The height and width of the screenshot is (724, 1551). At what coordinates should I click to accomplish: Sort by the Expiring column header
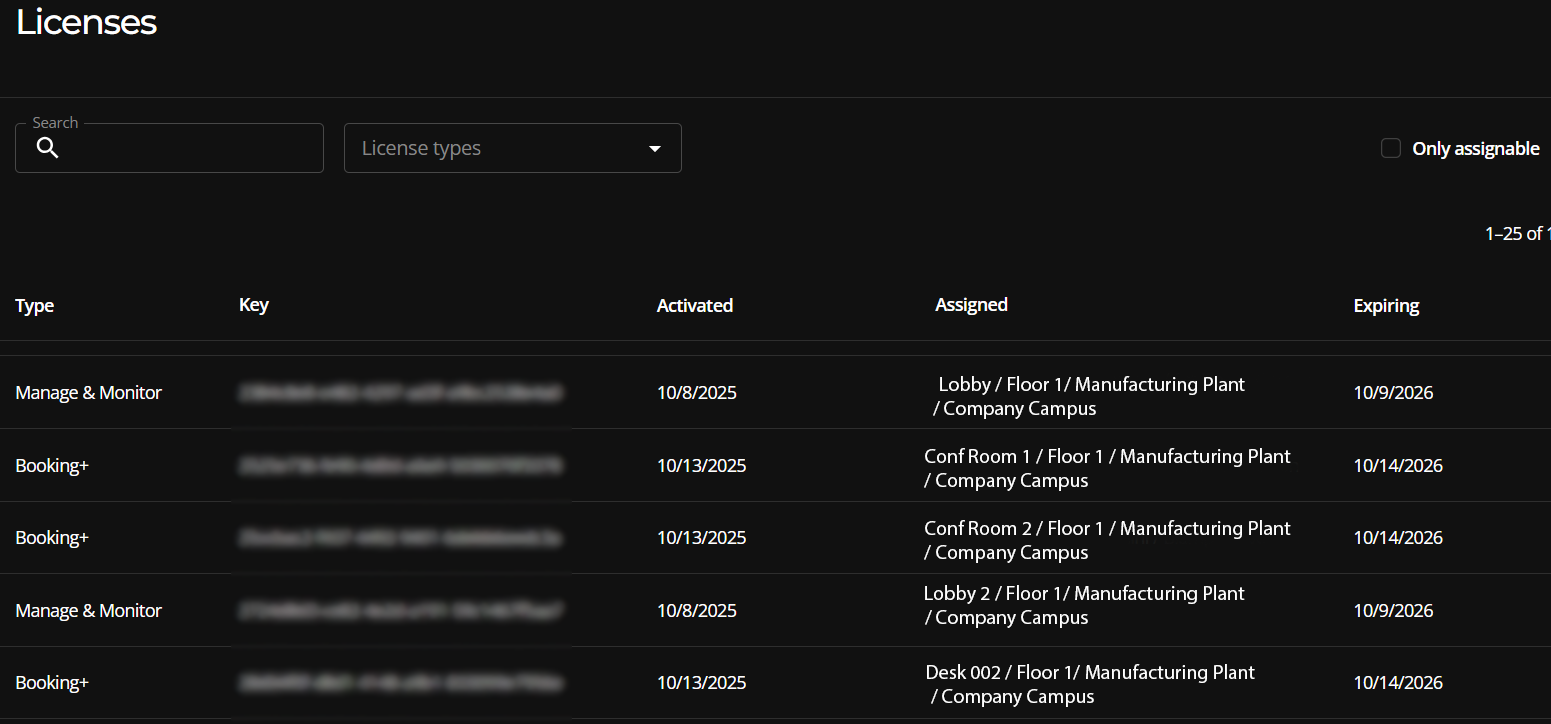point(1386,305)
